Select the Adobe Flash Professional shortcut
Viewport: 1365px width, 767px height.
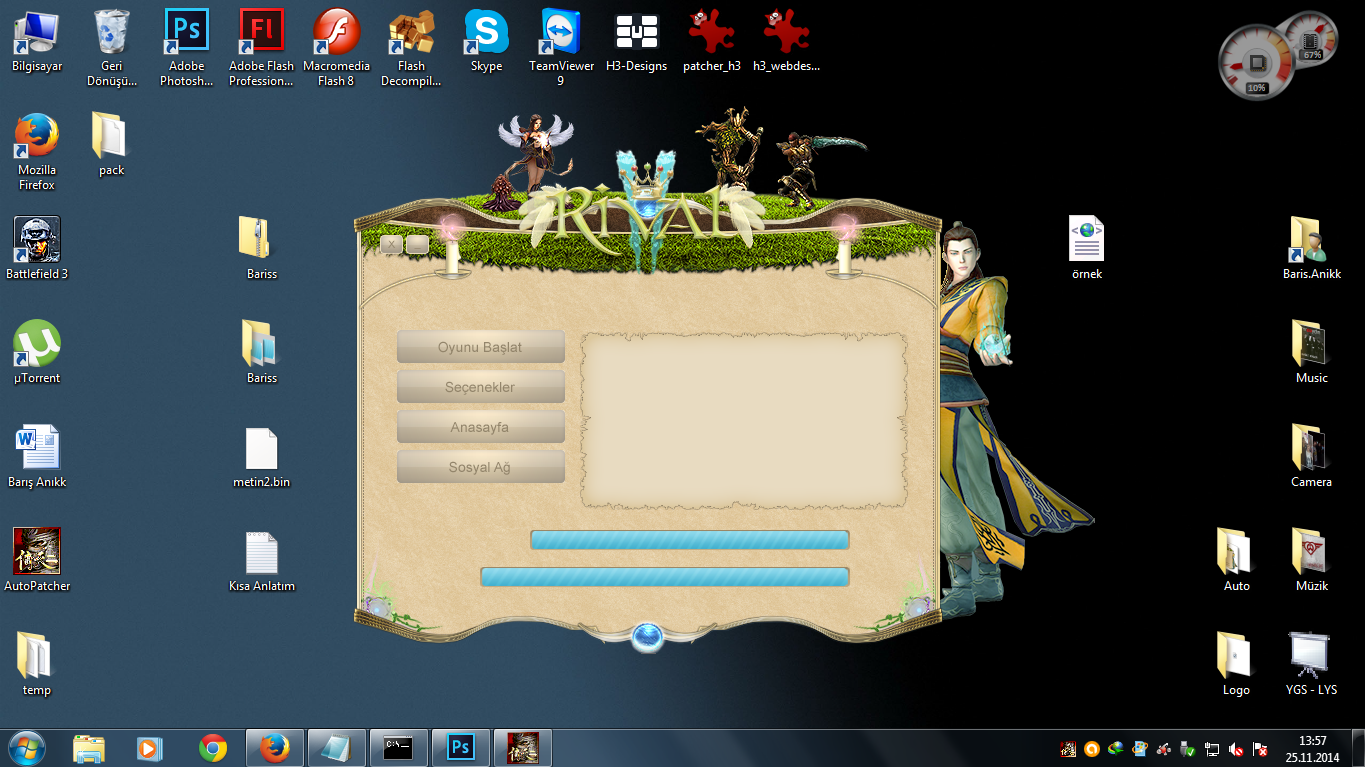point(262,48)
